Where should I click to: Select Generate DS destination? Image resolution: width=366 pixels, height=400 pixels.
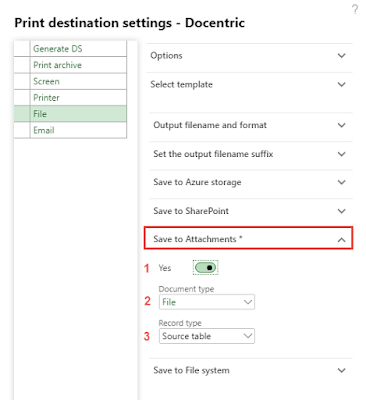click(78, 49)
